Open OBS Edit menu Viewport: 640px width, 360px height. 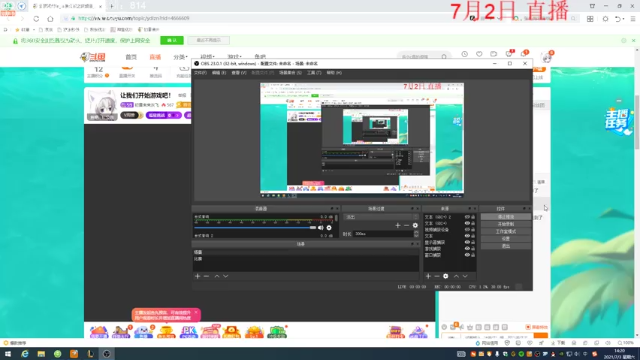tap(219, 73)
